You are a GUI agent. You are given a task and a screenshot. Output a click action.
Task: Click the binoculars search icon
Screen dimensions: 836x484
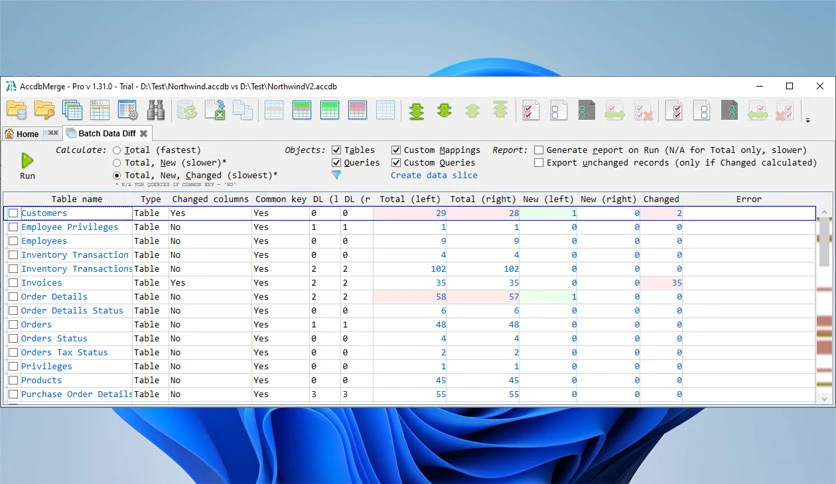point(156,110)
